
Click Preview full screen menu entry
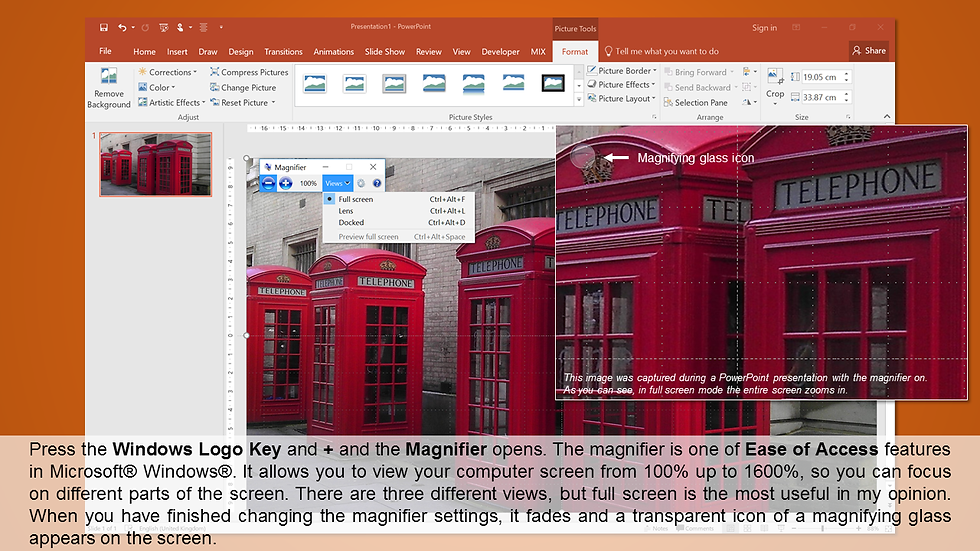click(x=399, y=237)
